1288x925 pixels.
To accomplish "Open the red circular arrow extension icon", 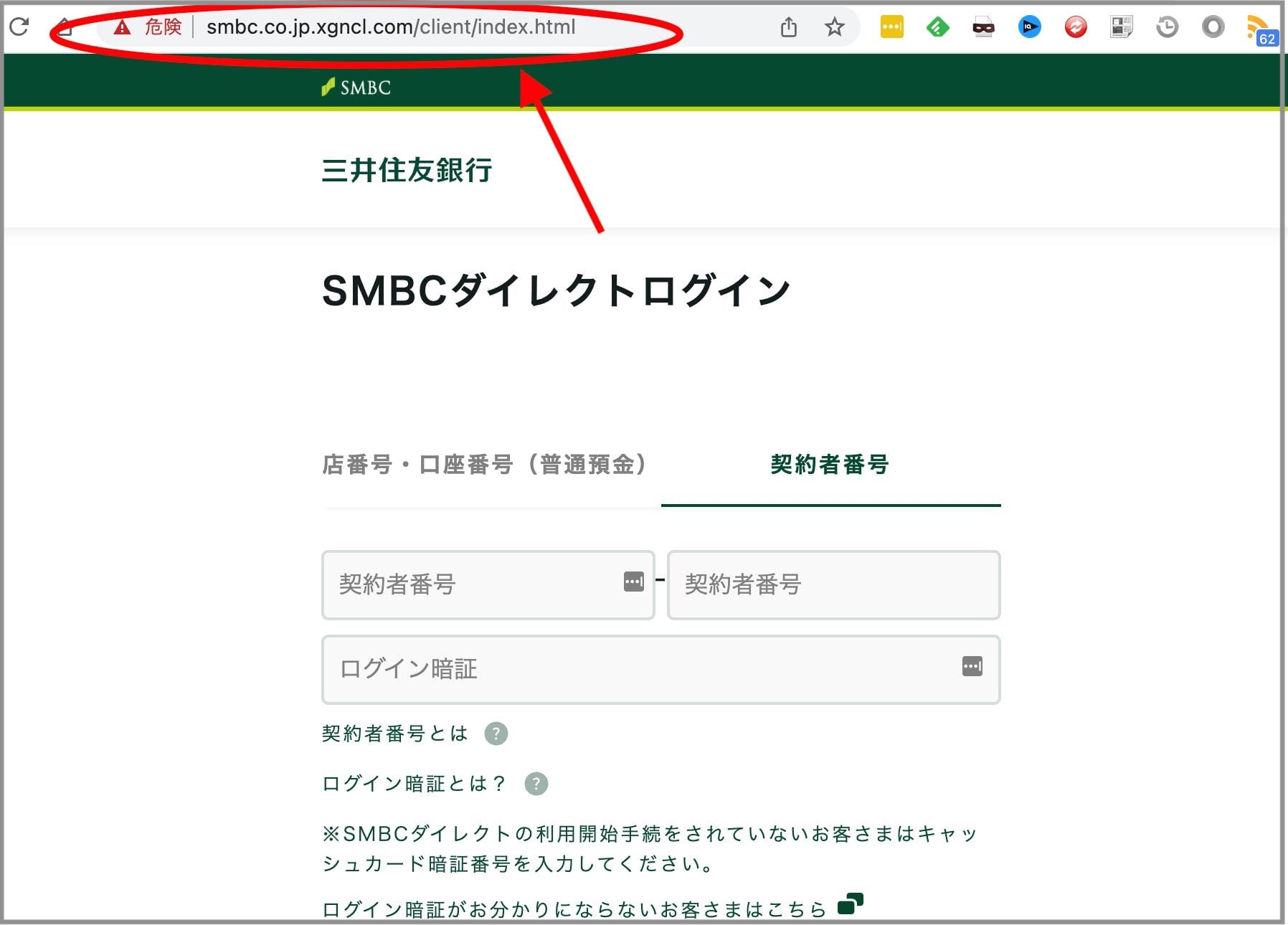I will [x=1075, y=27].
